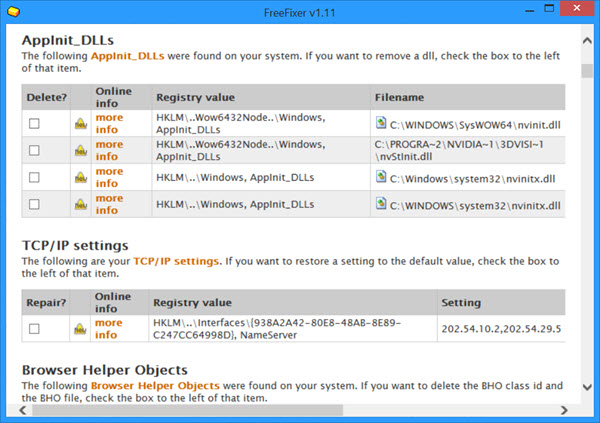
Task: Click the TCP/IP settings section heading
Action: [75, 245]
